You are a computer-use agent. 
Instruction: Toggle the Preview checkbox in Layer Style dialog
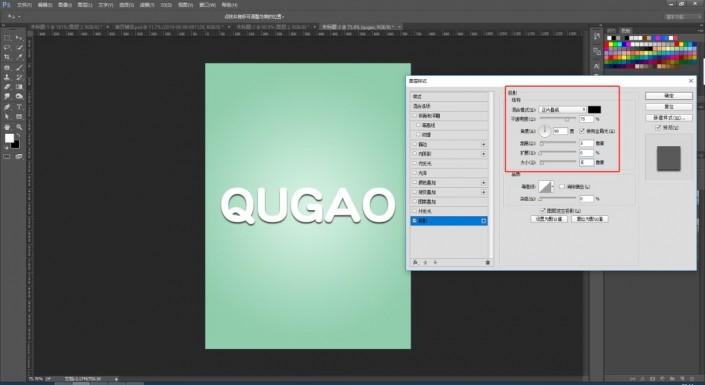[x=658, y=128]
